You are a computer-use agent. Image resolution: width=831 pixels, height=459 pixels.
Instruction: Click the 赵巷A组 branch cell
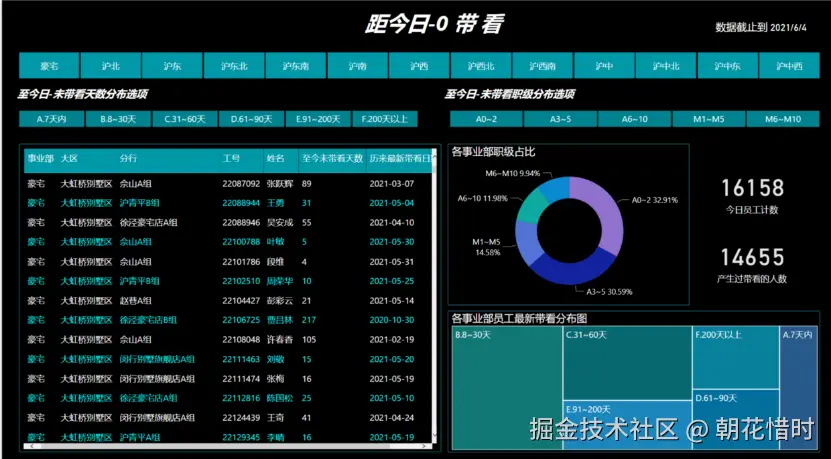(x=136, y=301)
